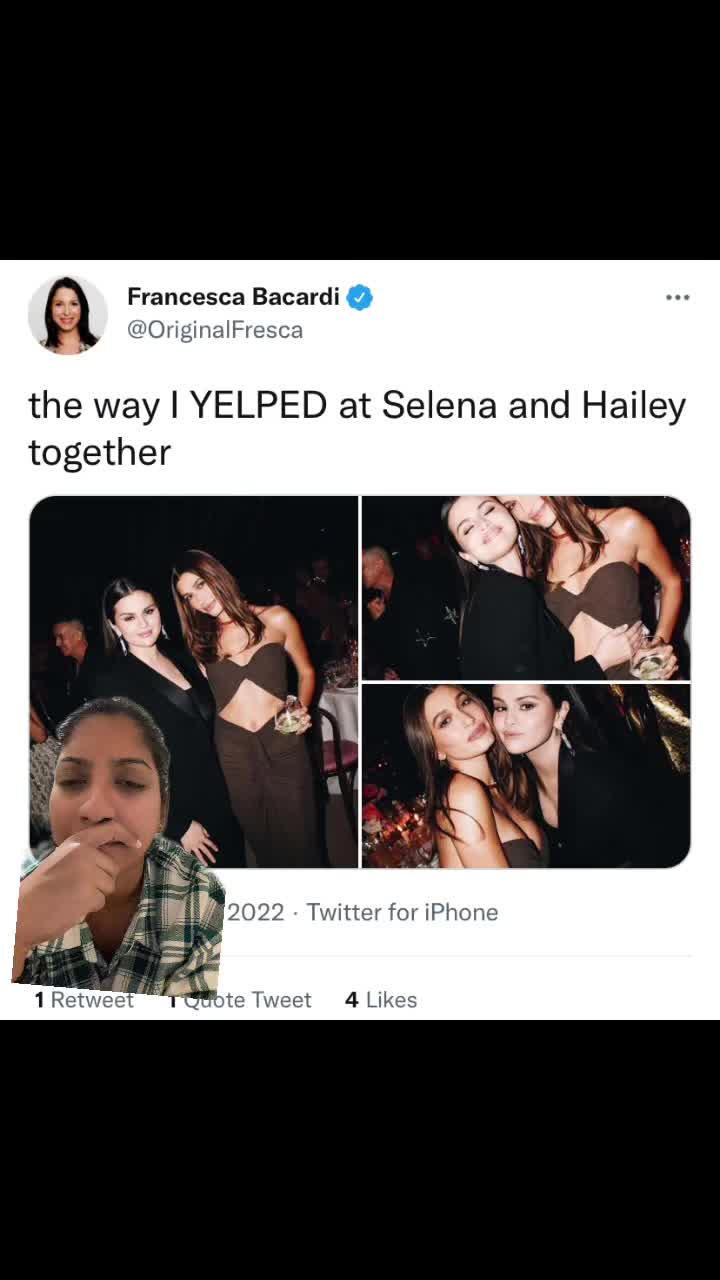Screen dimensions: 720x1280
Task: Tap the black area above the tweet
Action: 360,130
